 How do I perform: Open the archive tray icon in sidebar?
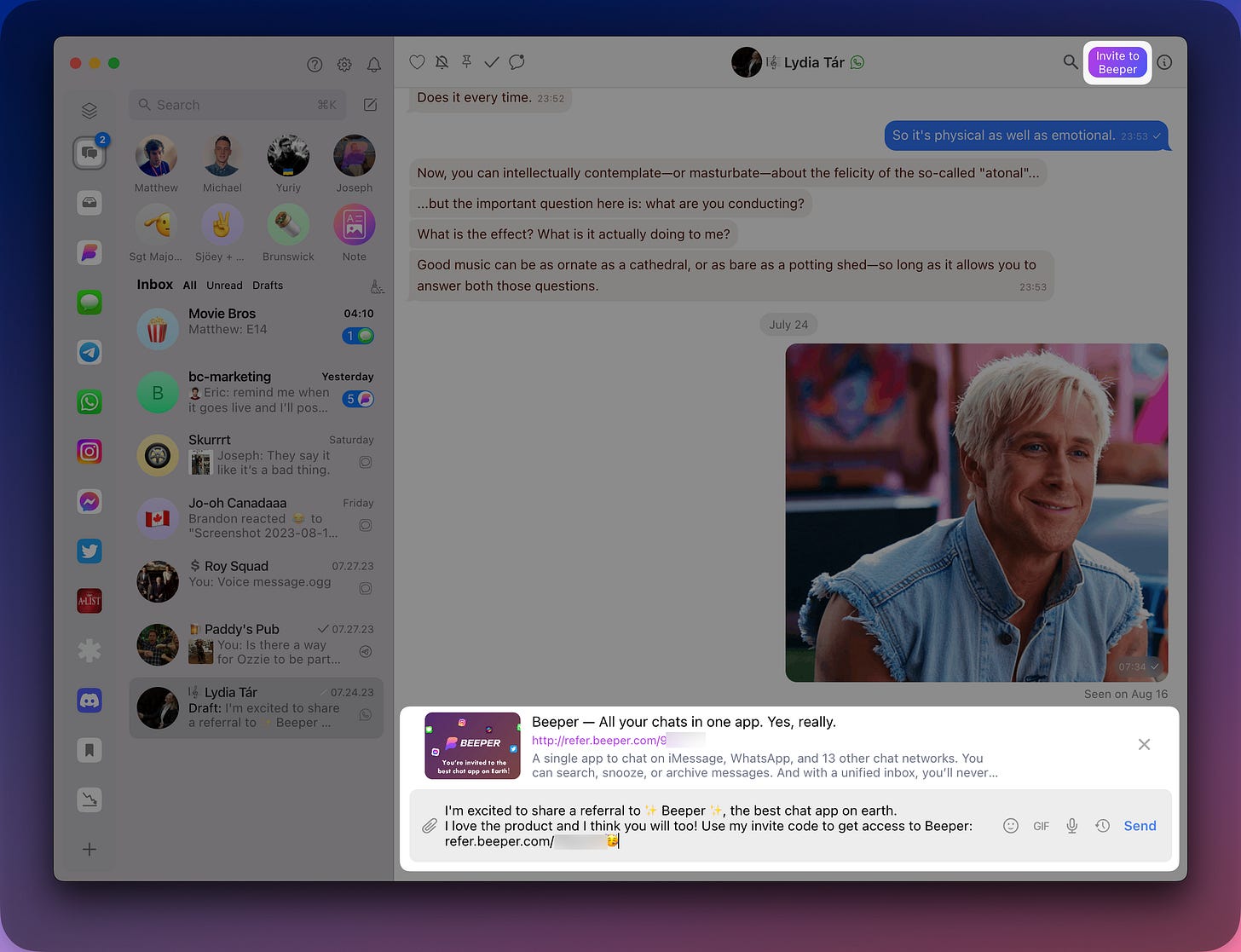pos(89,203)
